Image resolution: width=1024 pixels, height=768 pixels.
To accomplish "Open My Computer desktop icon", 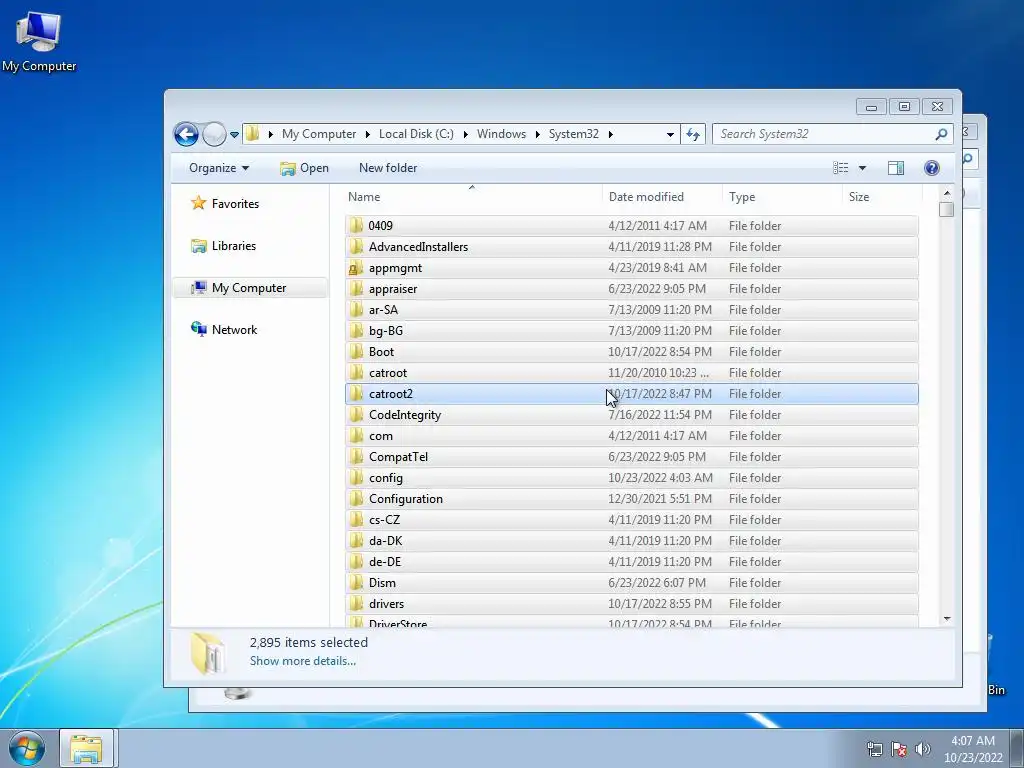I will 39,40.
